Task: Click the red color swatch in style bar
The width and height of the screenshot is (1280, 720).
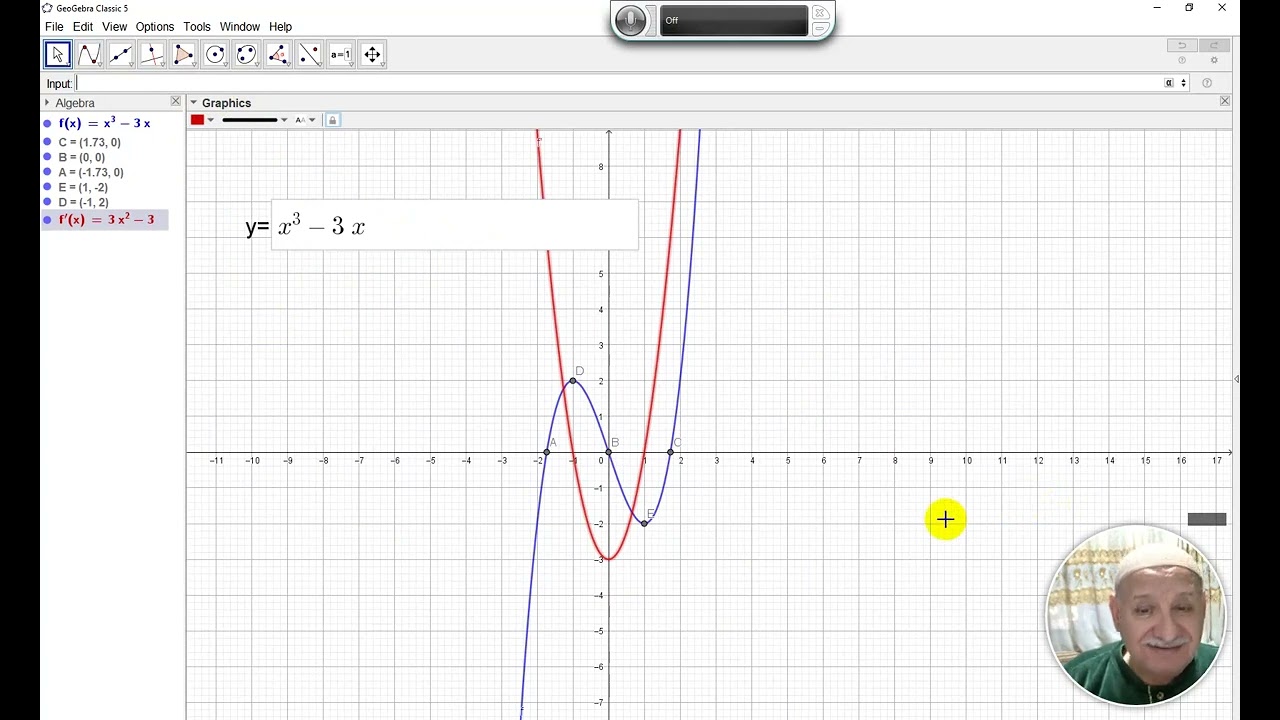Action: tap(198, 120)
